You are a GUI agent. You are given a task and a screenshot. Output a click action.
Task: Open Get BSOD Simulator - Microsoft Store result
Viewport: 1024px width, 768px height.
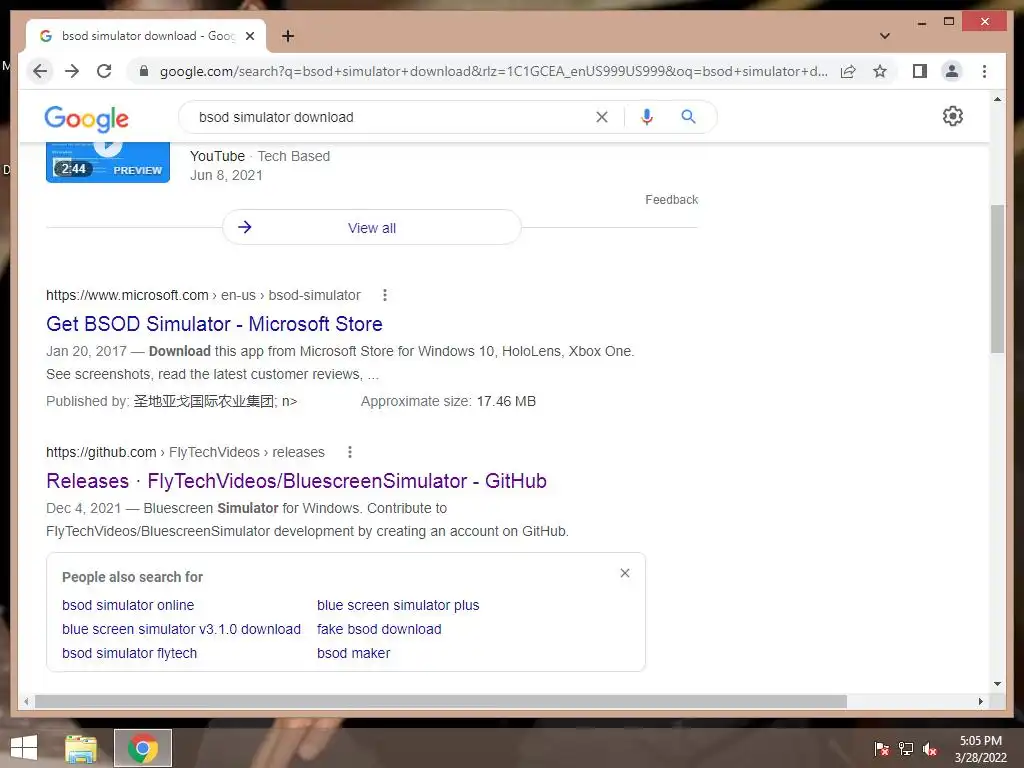[x=214, y=324]
